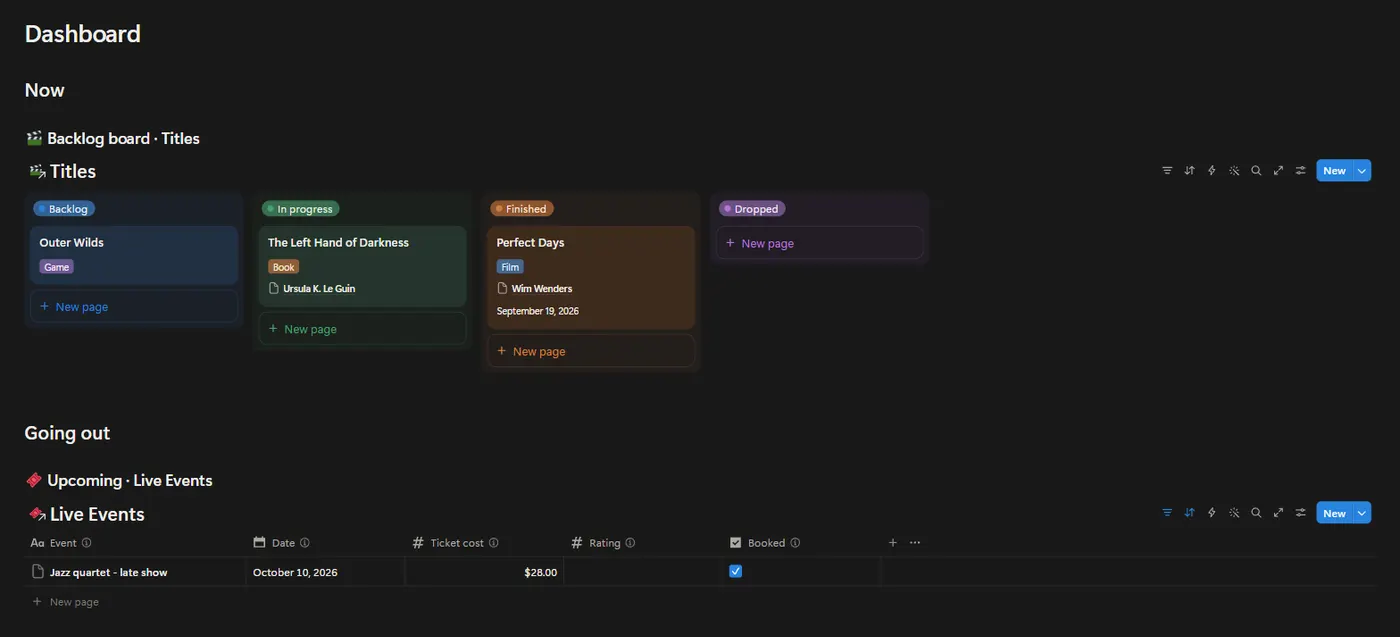Open view settings icon in Live Events toolbar
Screen dimensions: 1400x637
[x=1300, y=513]
